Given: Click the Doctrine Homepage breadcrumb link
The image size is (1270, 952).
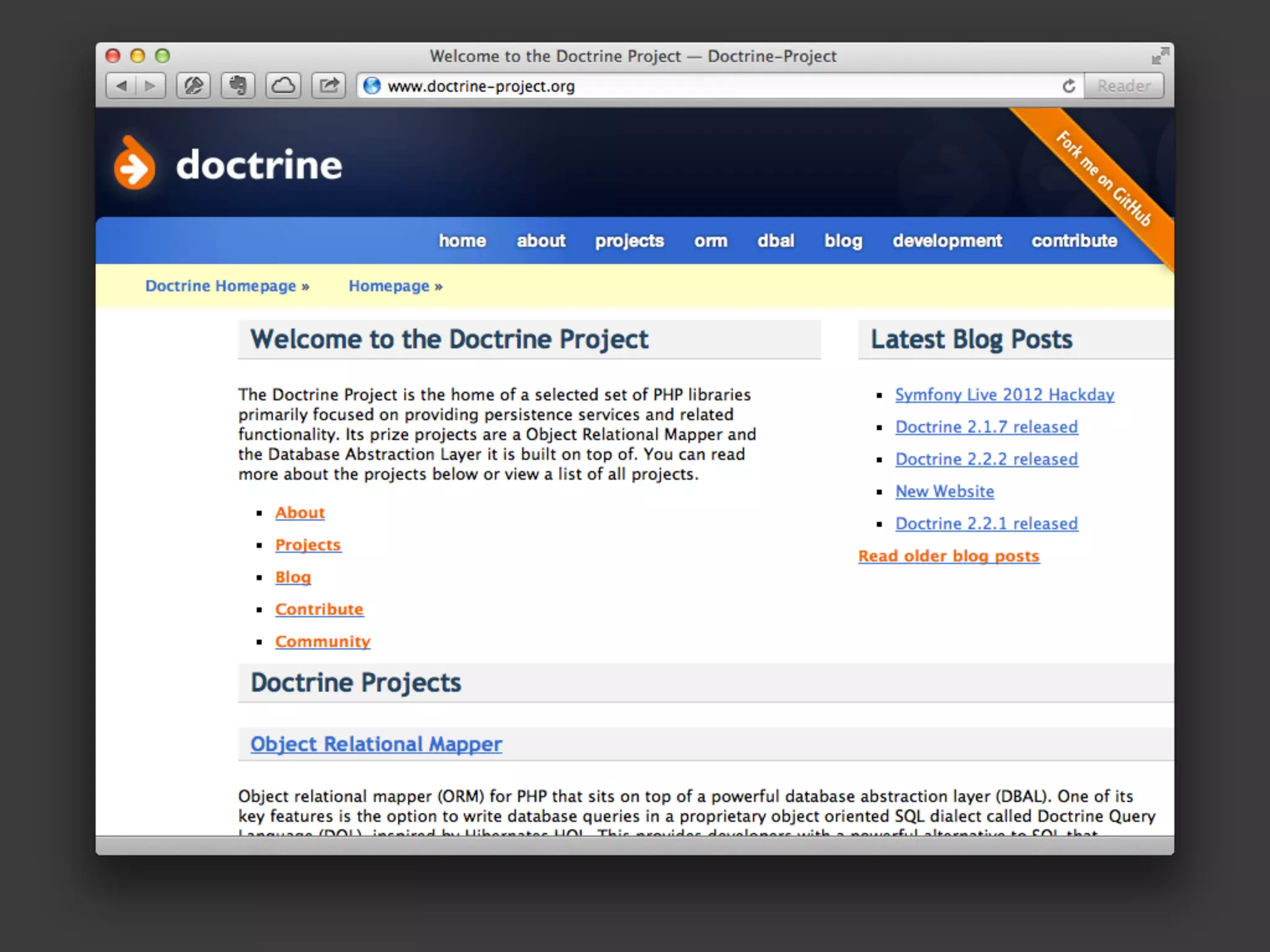Looking at the screenshot, I should [221, 286].
